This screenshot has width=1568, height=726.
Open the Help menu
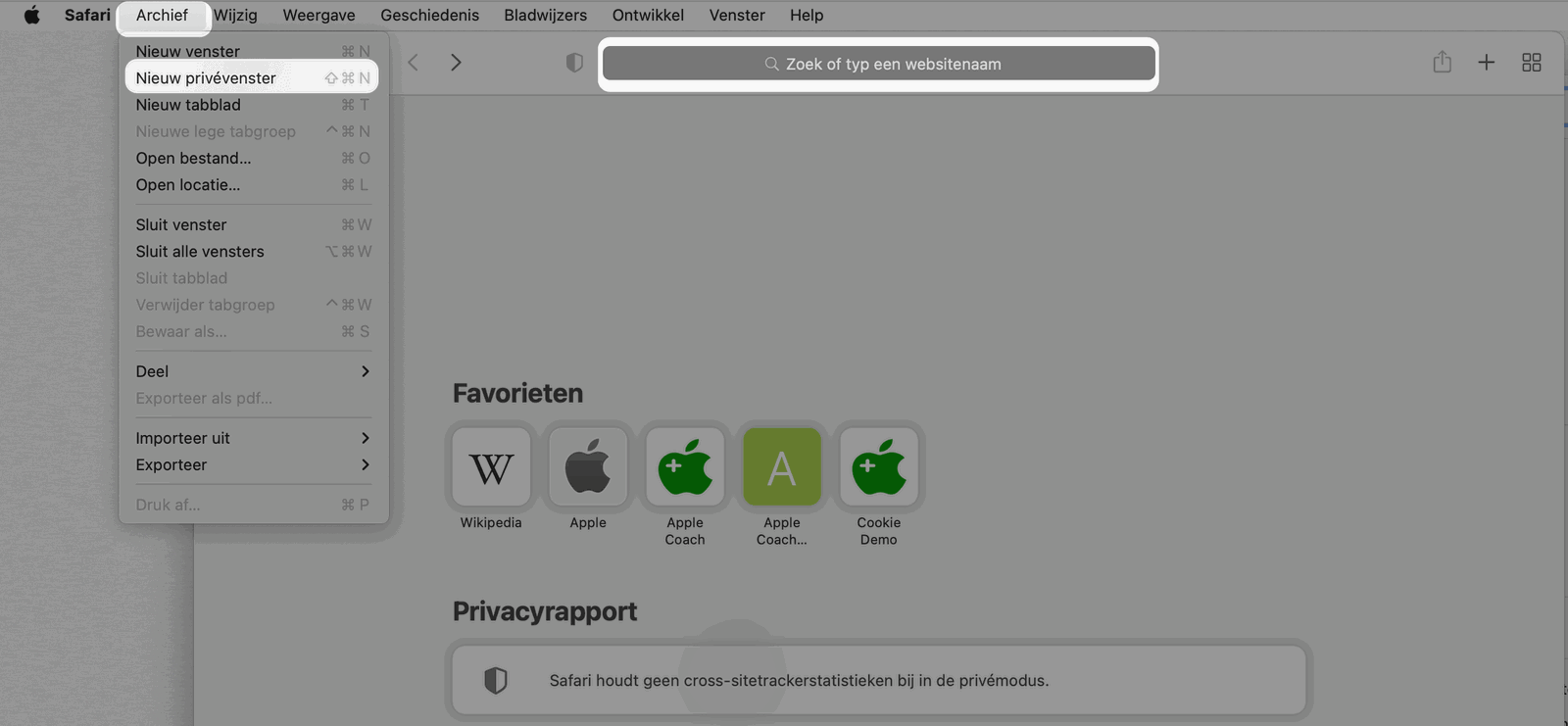pos(807,15)
